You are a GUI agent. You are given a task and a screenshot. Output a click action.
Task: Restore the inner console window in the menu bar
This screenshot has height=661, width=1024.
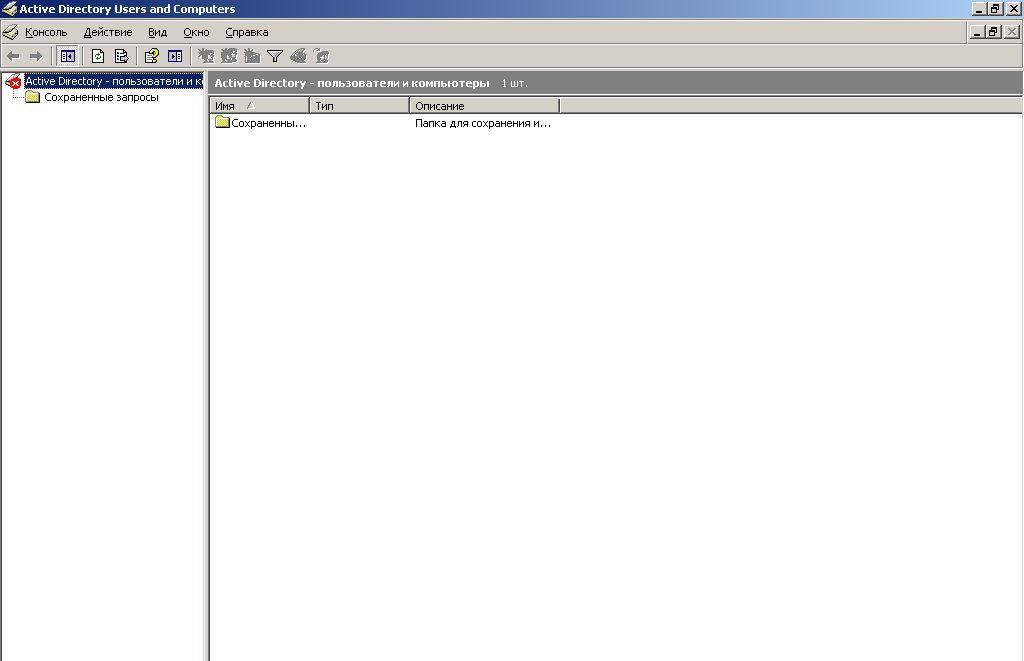point(993,32)
